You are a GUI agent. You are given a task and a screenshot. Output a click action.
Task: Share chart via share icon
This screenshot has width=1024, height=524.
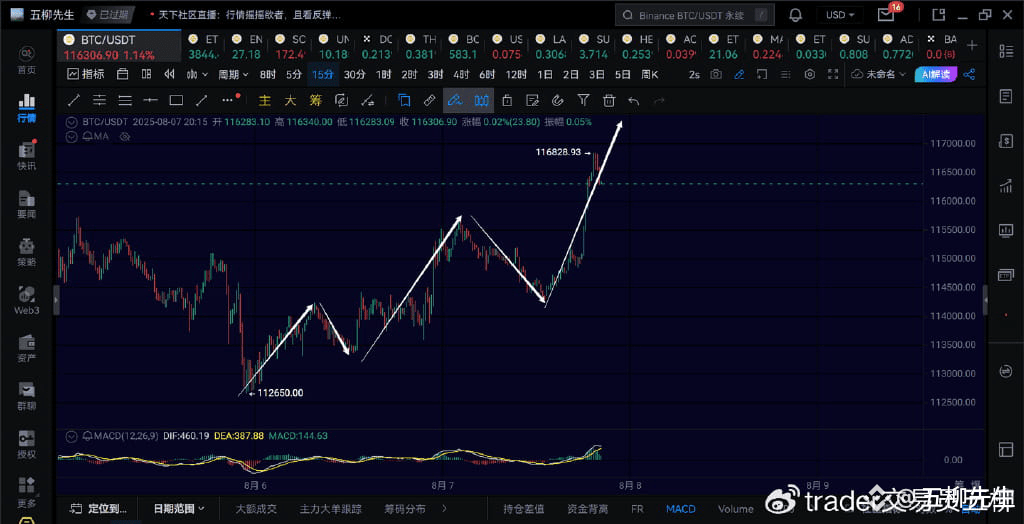(970, 74)
